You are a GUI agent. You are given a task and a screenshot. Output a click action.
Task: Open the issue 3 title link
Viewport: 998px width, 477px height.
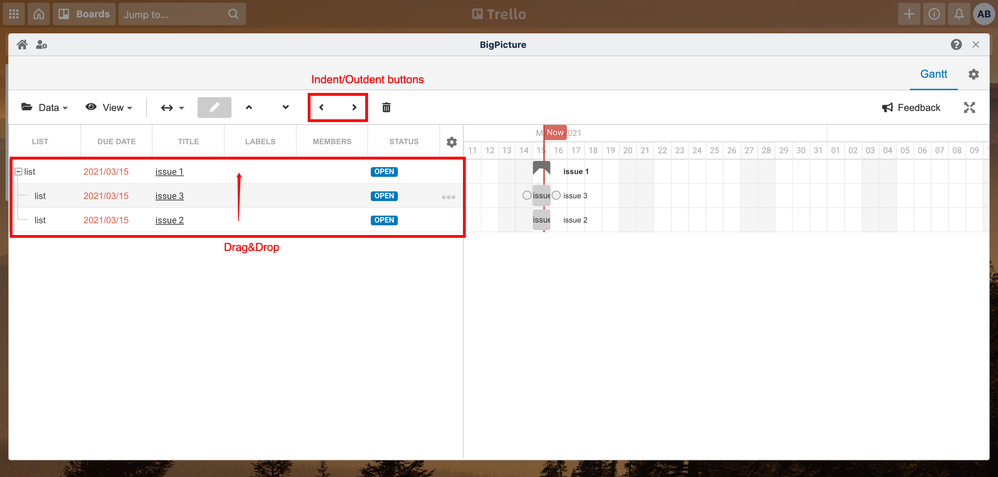(169, 196)
